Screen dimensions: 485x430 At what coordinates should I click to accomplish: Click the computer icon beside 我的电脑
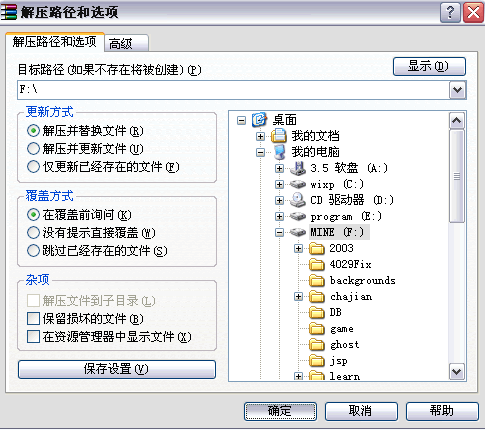point(279,152)
